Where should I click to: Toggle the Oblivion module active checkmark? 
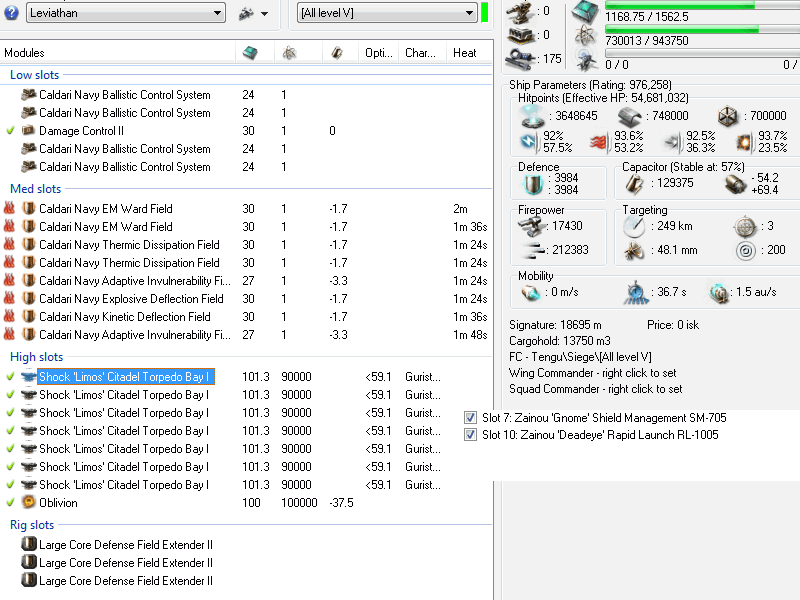pyautogui.click(x=10, y=503)
